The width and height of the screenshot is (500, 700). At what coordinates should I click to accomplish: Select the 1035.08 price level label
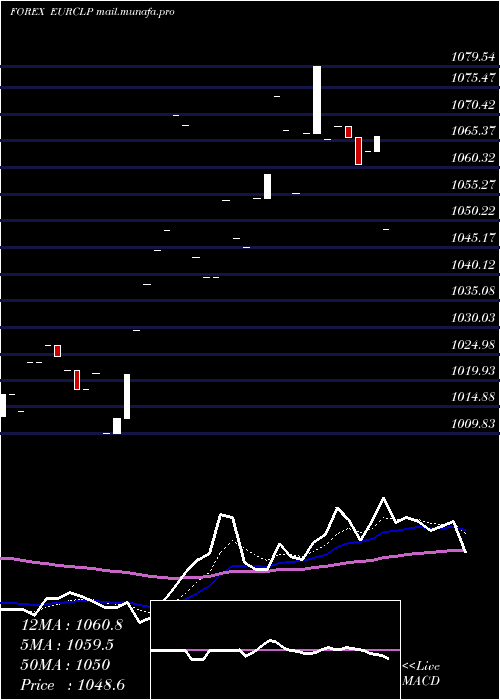click(473, 291)
